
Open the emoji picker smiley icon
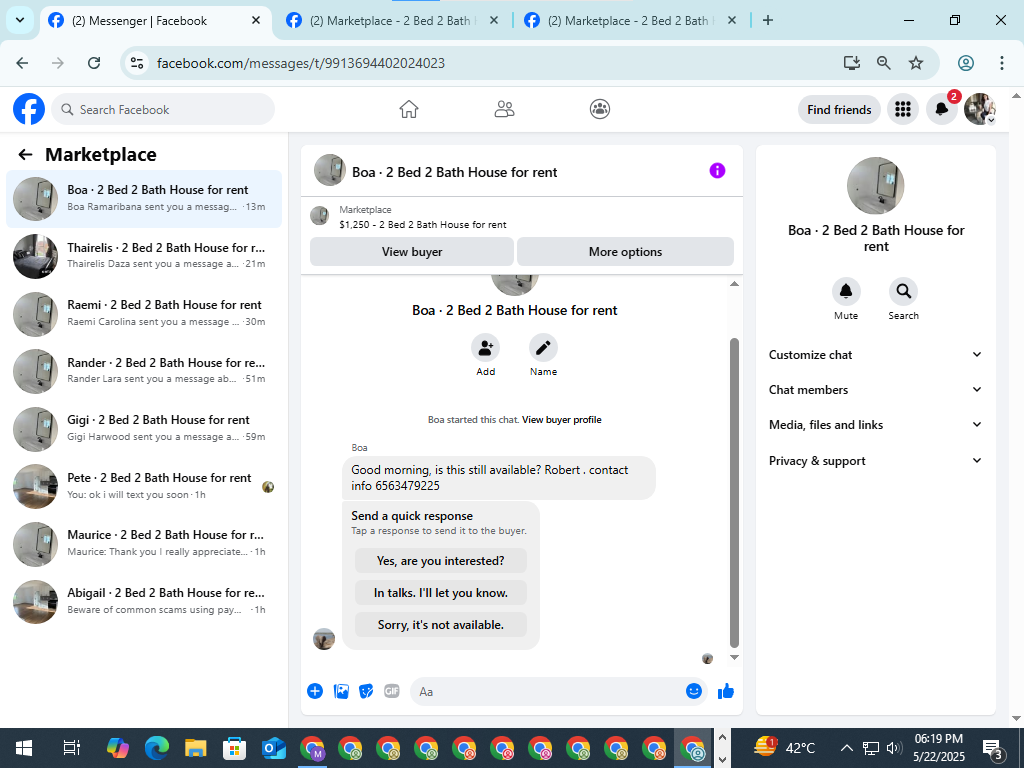694,691
